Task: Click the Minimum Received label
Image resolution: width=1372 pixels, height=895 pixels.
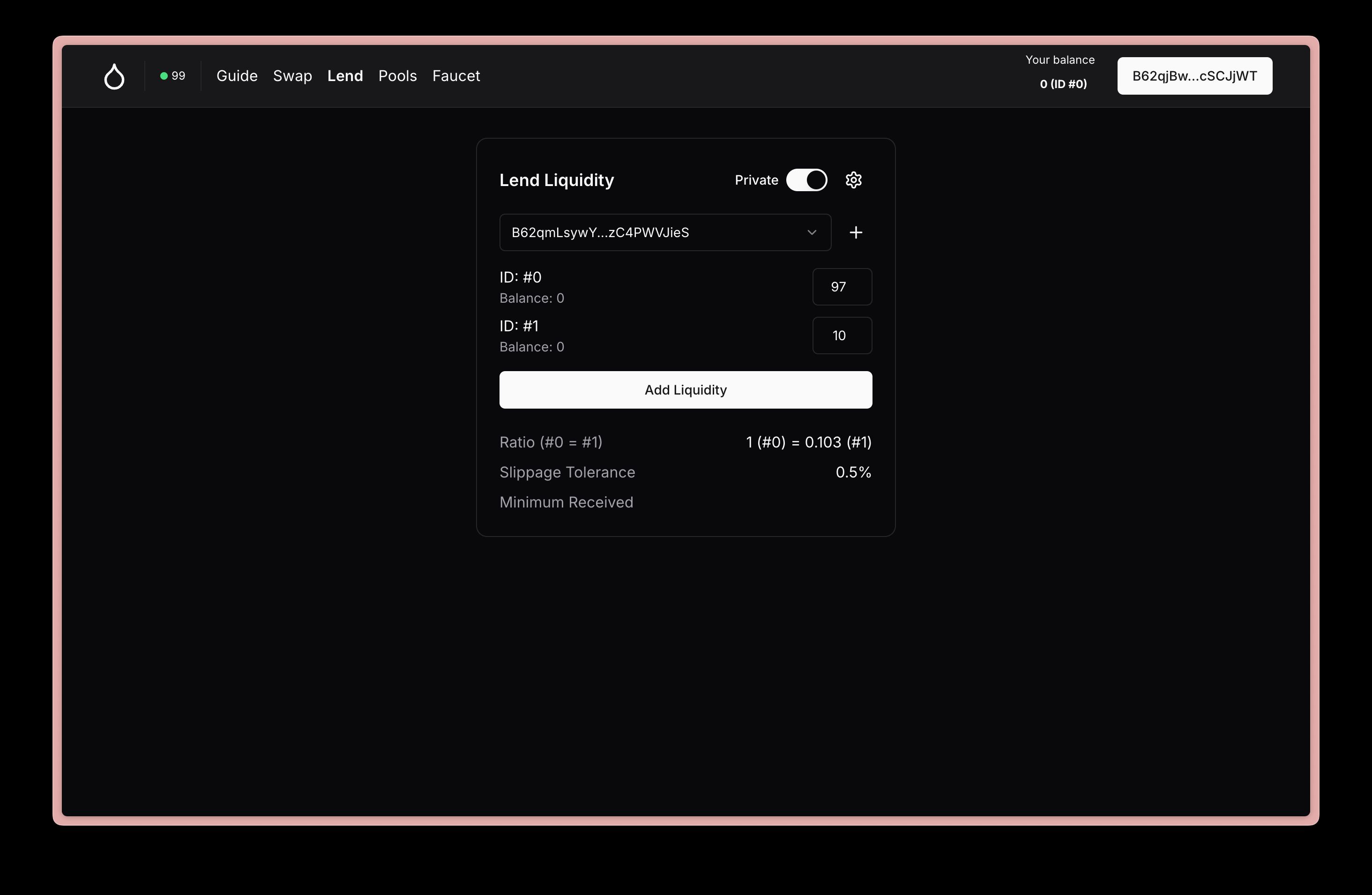Action: 566,502
